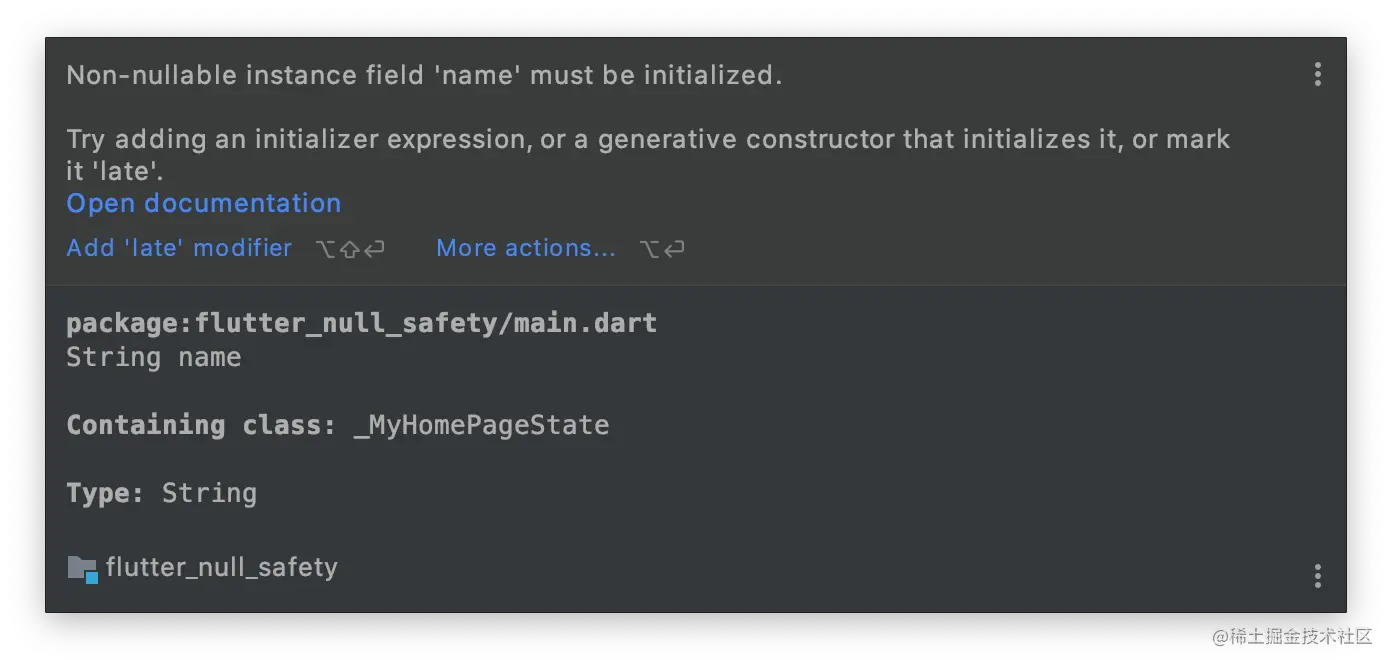
Task: Click the shortcut hint beside Add 'late' modifier
Action: click(x=349, y=249)
